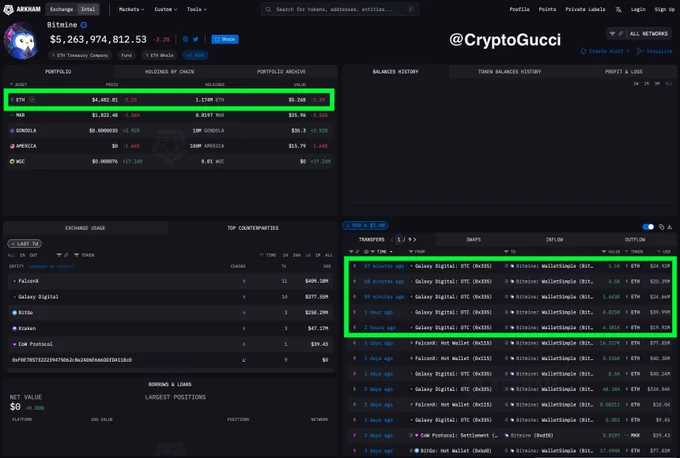Open the ALL NETWORKS selector
Image resolution: width=680 pixels, height=458 pixels.
click(x=638, y=33)
